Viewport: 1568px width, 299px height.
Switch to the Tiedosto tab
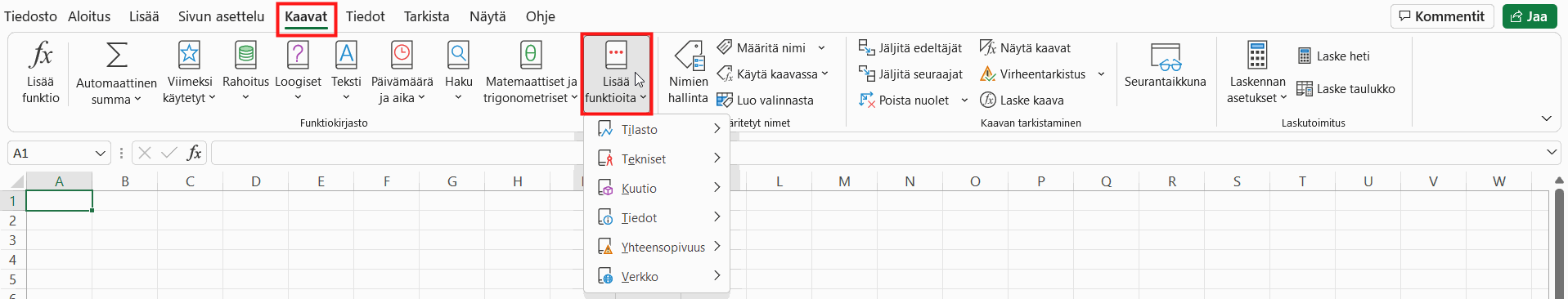click(x=30, y=16)
